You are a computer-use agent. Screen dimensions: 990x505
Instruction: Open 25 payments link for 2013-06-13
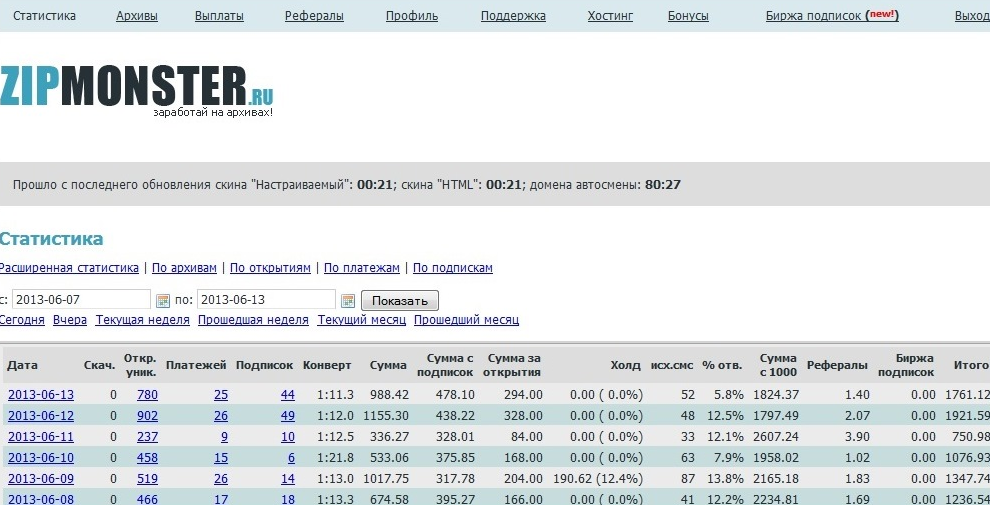(221, 395)
